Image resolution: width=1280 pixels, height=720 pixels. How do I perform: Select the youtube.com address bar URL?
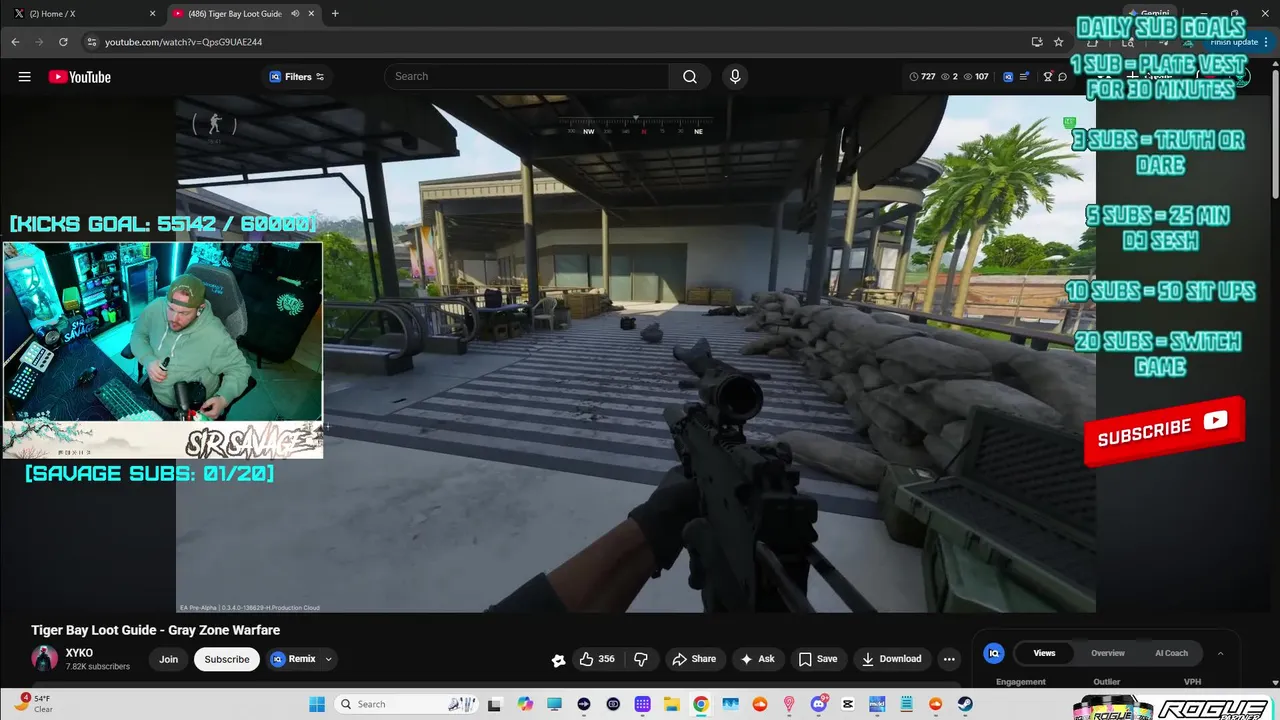pyautogui.click(x=183, y=42)
